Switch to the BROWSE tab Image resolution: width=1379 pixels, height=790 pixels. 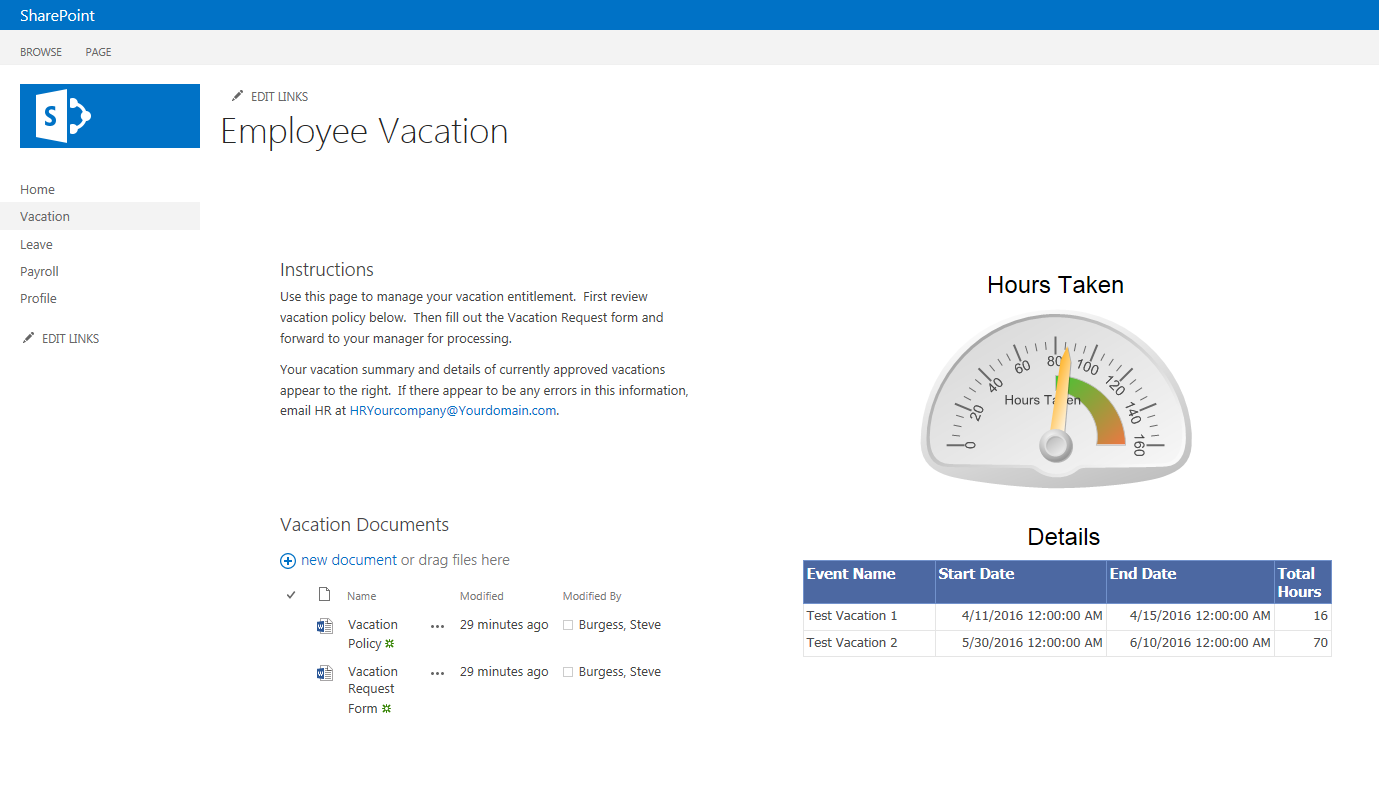pyautogui.click(x=40, y=51)
